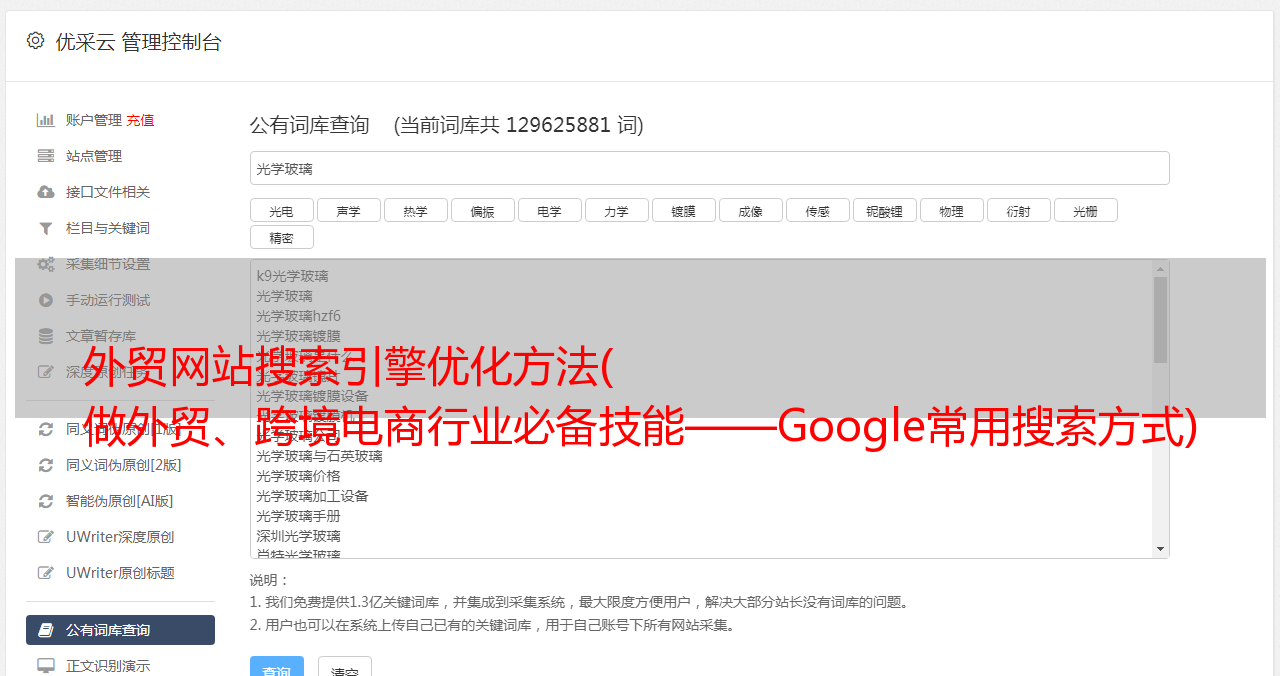This screenshot has width=1280, height=676.
Task: Click the gear logo beside 优采云
Action: [36, 41]
